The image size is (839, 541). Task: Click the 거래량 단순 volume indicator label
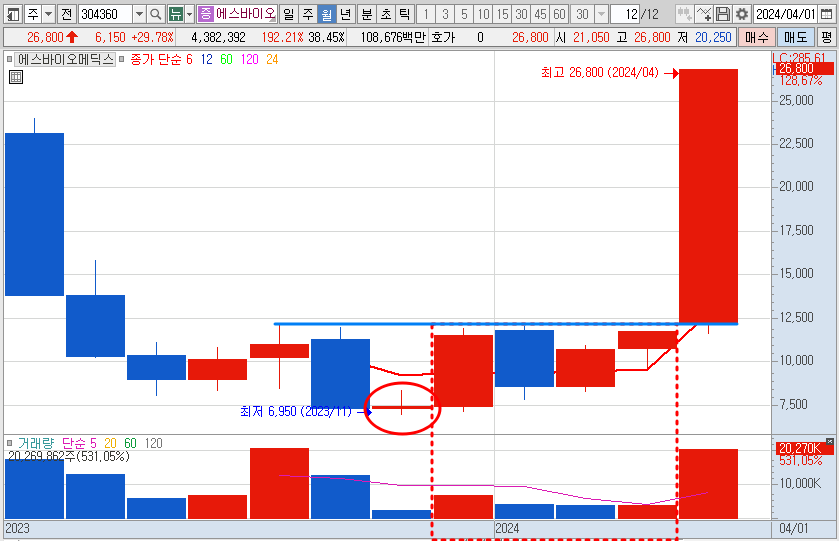pyautogui.click(x=52, y=443)
